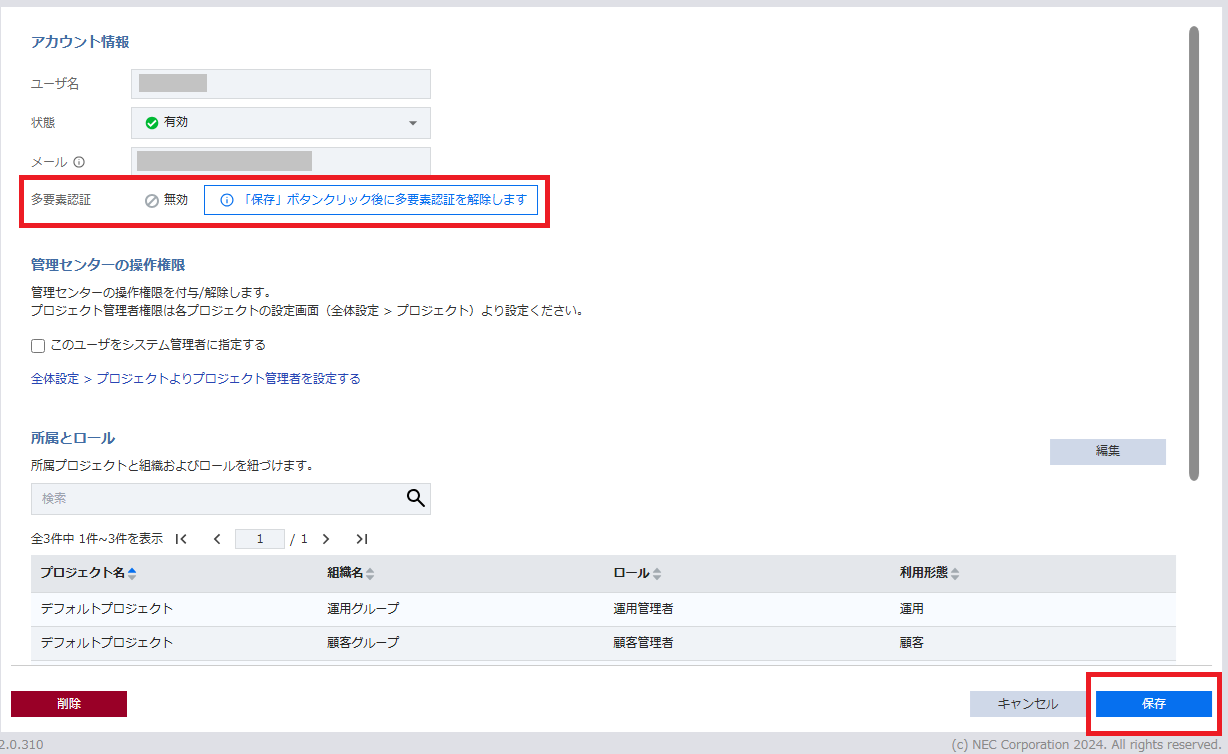Open the プロジェクト管理者を設定する link
Viewport: 1228px width, 754px height.
point(196,379)
